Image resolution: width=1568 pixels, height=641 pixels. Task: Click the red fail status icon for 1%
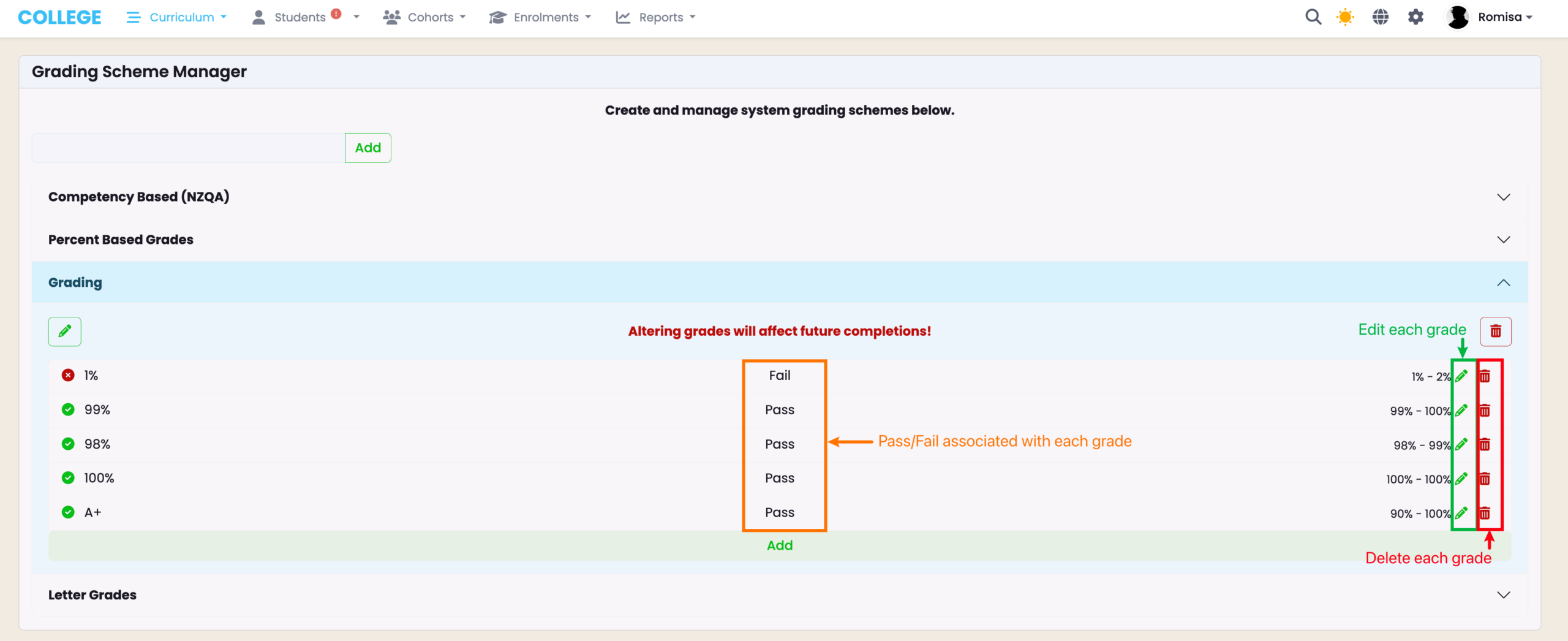pos(68,376)
